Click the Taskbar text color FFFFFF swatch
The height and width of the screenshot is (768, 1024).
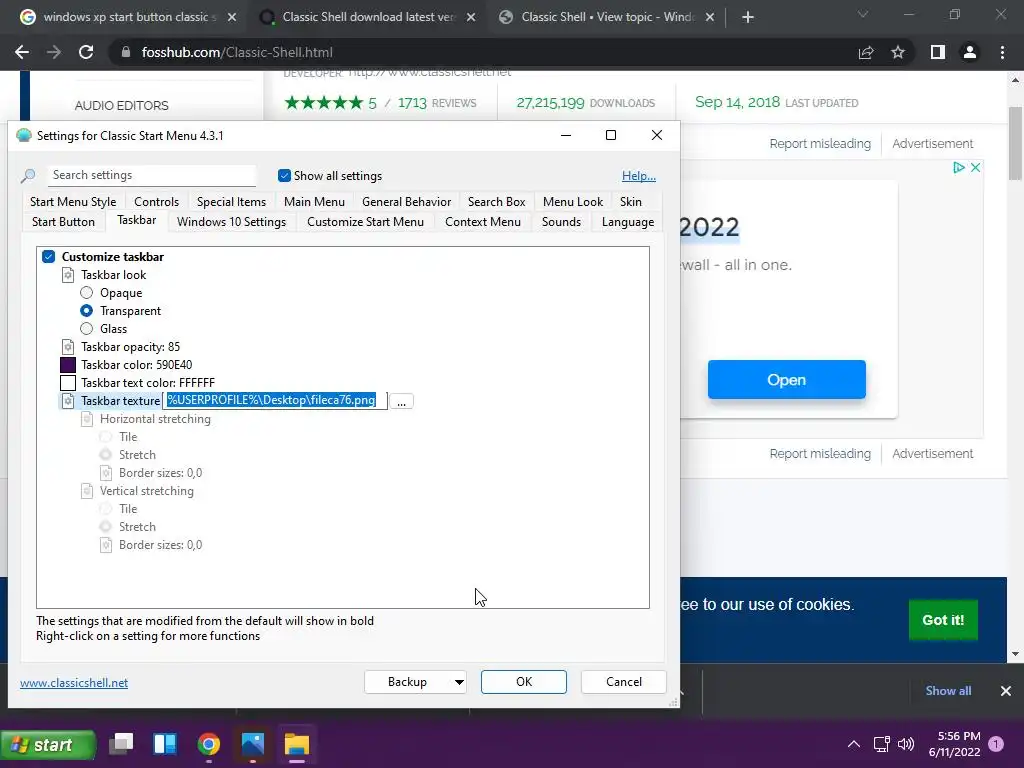point(68,383)
